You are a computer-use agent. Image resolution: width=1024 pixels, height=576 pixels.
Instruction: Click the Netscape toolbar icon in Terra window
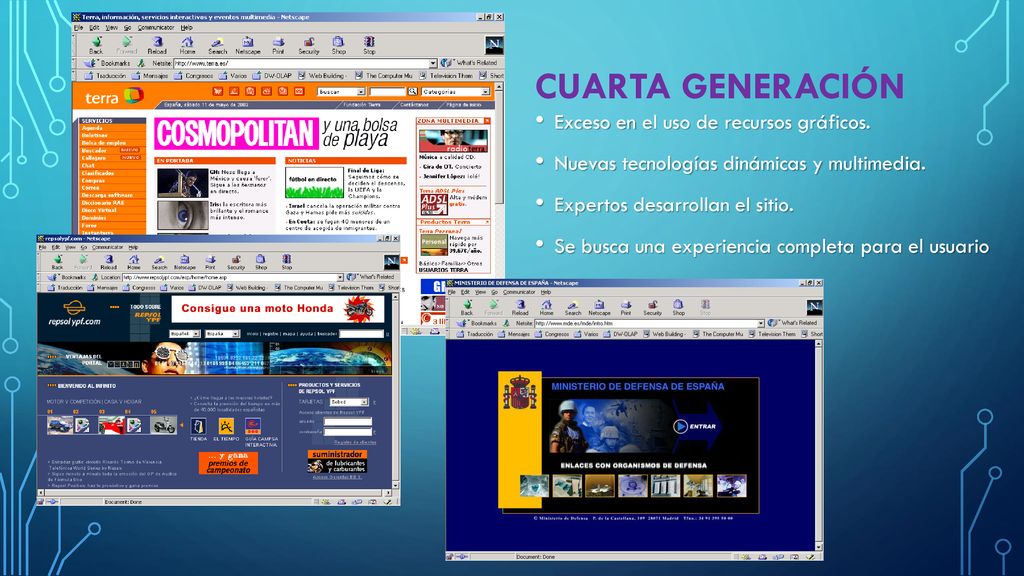coord(248,42)
